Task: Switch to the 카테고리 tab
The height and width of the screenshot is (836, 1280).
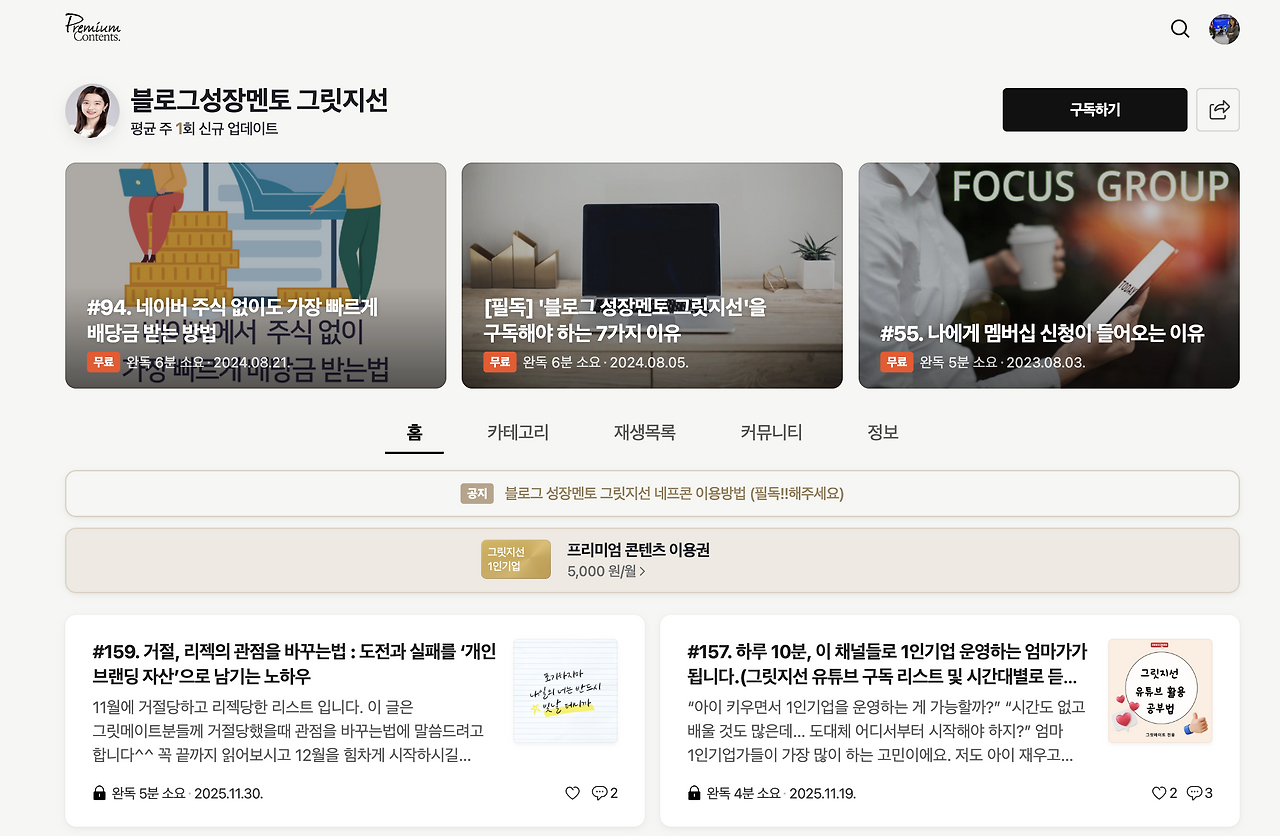Action: 518,433
